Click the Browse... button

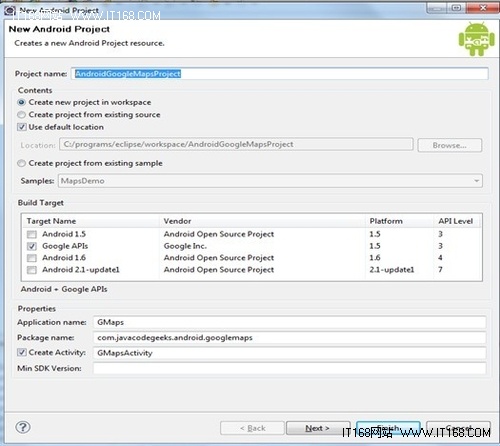pos(449,145)
